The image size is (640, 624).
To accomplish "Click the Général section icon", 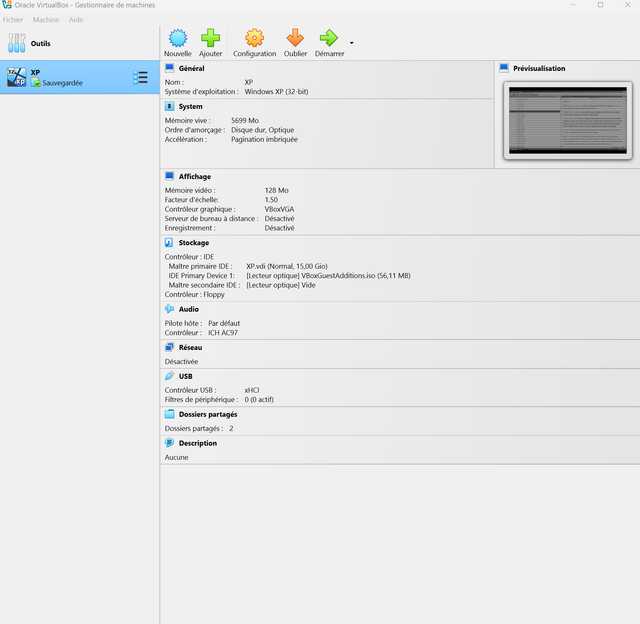I will coord(169,68).
